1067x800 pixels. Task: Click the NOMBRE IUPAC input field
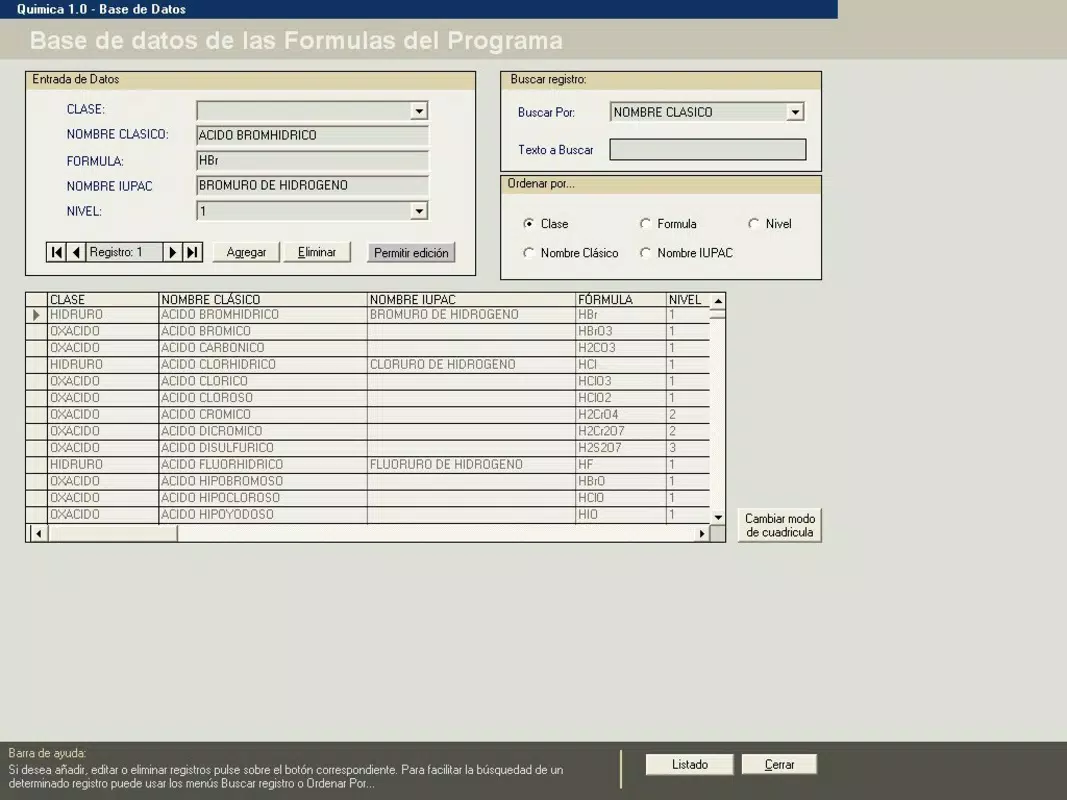[x=312, y=186]
